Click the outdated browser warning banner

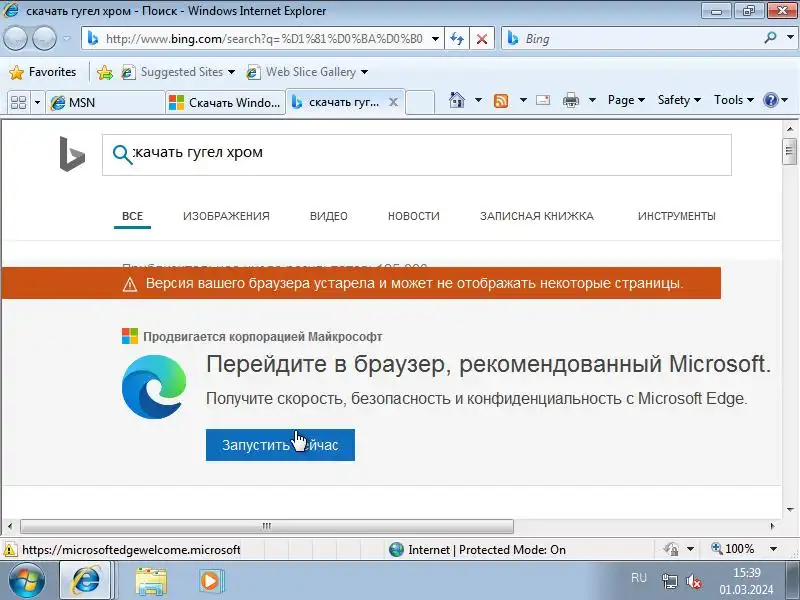361,283
